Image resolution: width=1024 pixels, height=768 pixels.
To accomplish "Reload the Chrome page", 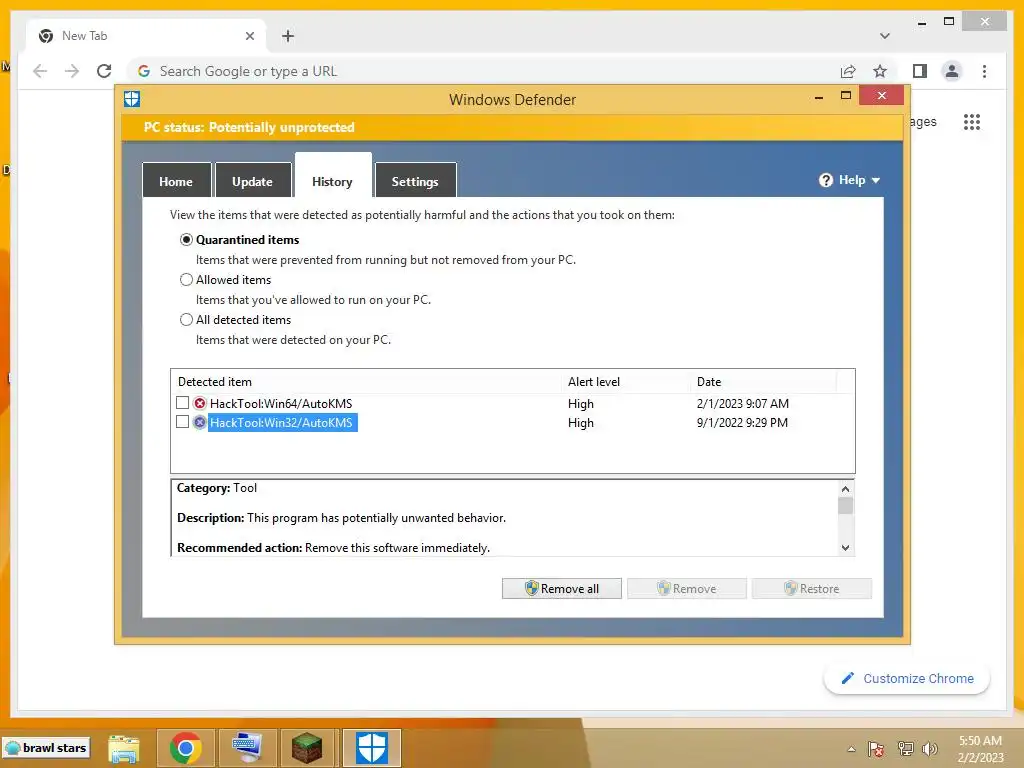I will (104, 71).
